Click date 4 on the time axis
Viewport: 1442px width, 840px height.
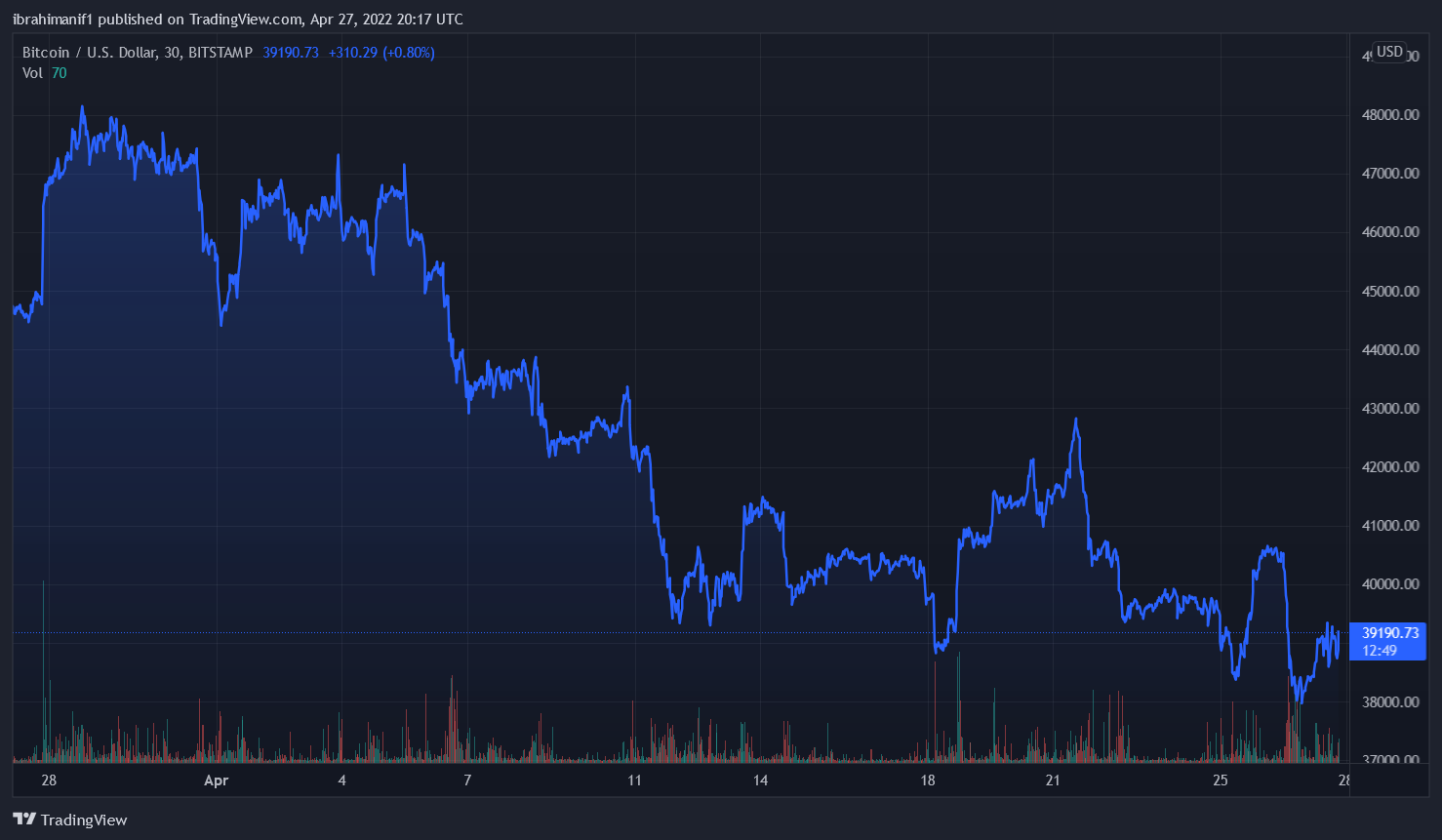tap(341, 780)
